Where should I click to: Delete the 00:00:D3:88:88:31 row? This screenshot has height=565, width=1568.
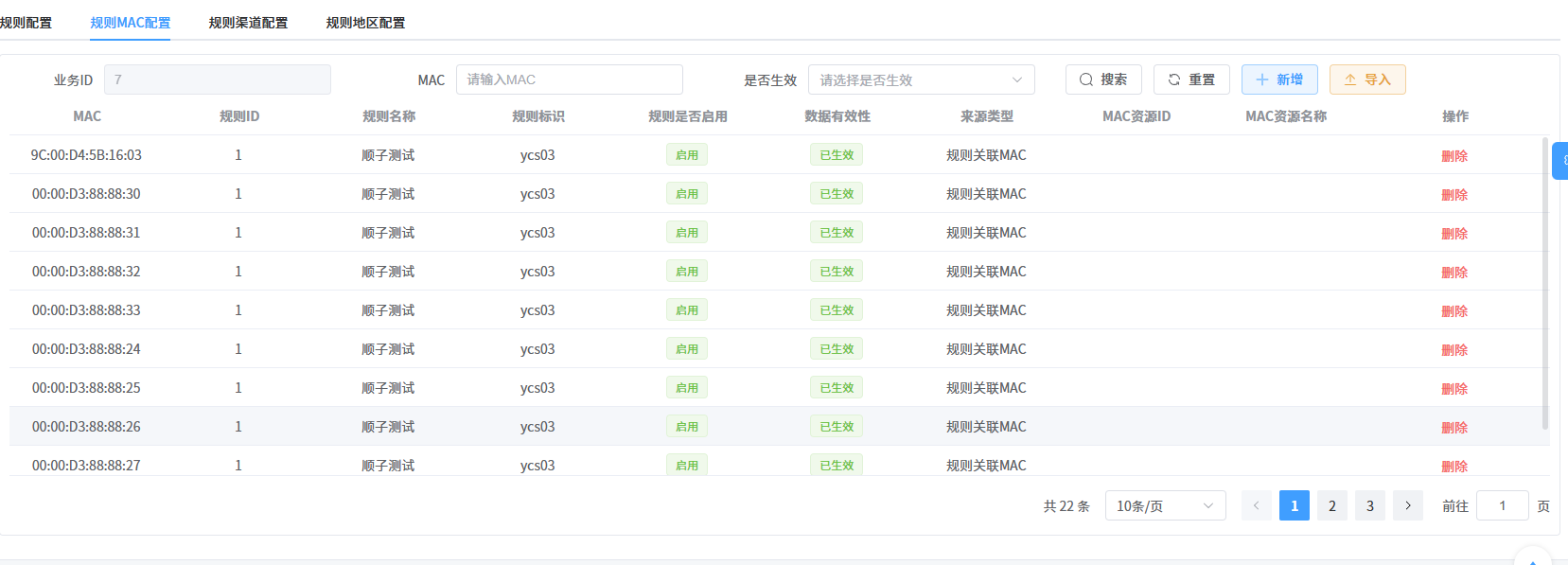tap(1454, 234)
